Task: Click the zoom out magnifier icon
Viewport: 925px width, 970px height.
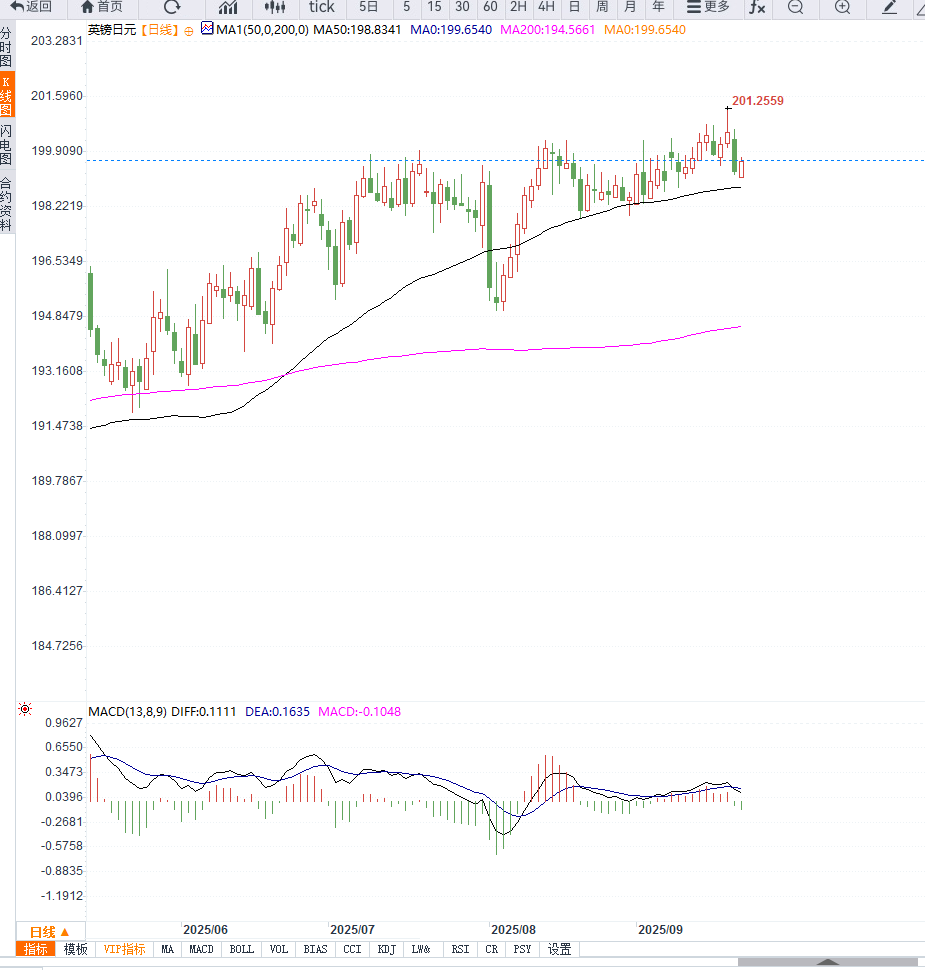Action: click(x=796, y=7)
